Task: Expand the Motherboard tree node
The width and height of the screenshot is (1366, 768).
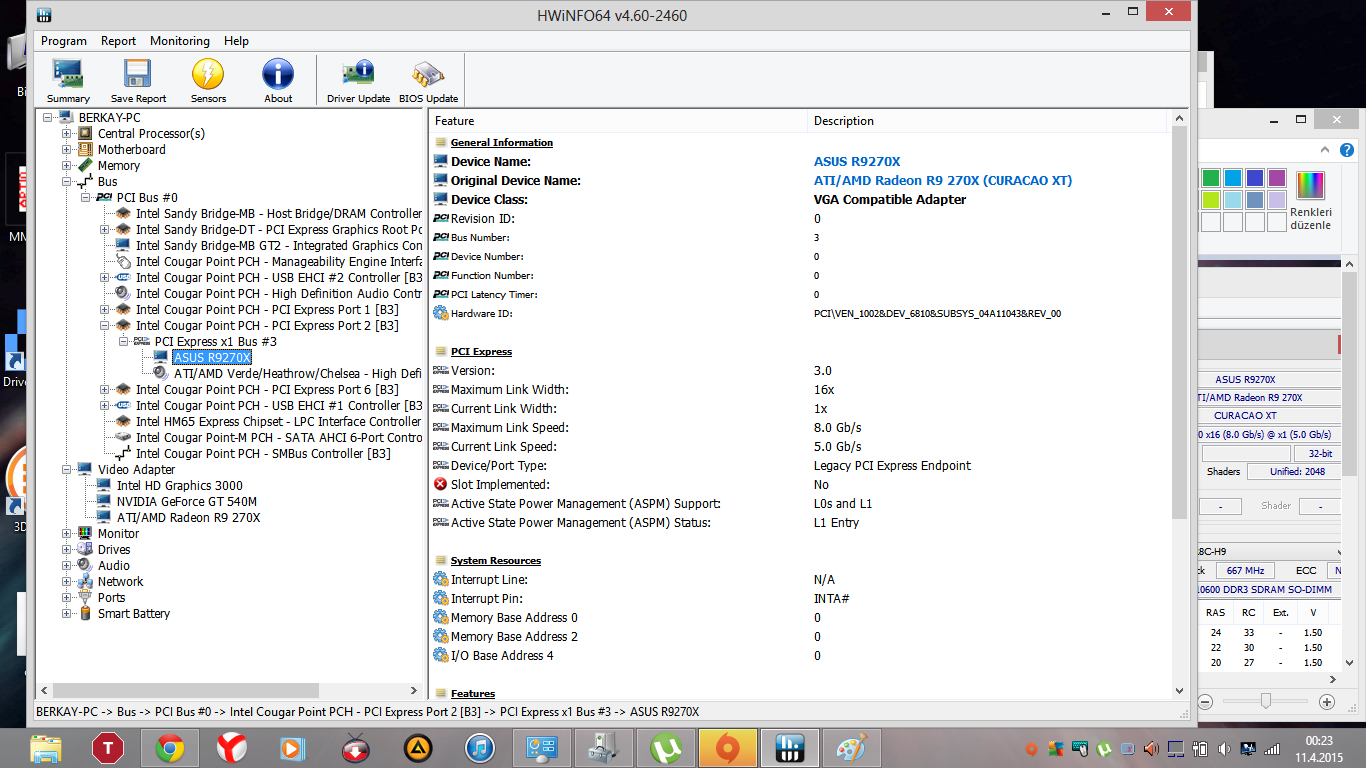Action: click(x=67, y=150)
